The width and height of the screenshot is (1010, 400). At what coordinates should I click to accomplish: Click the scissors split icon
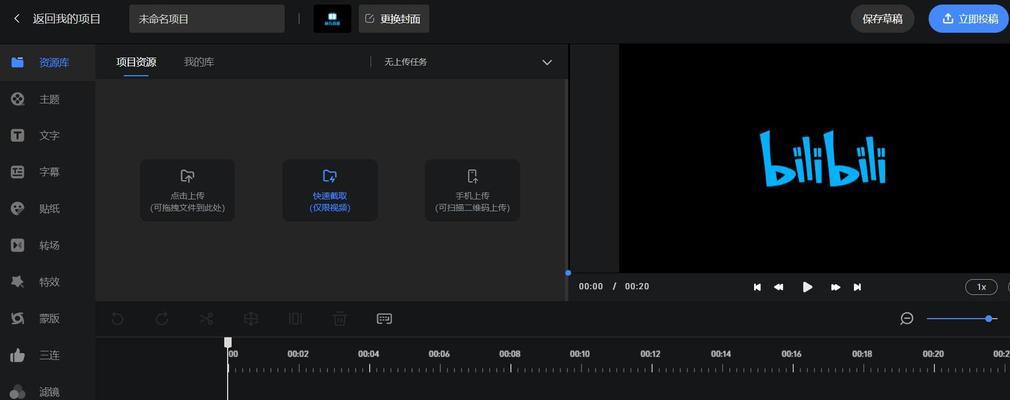pyautogui.click(x=206, y=318)
